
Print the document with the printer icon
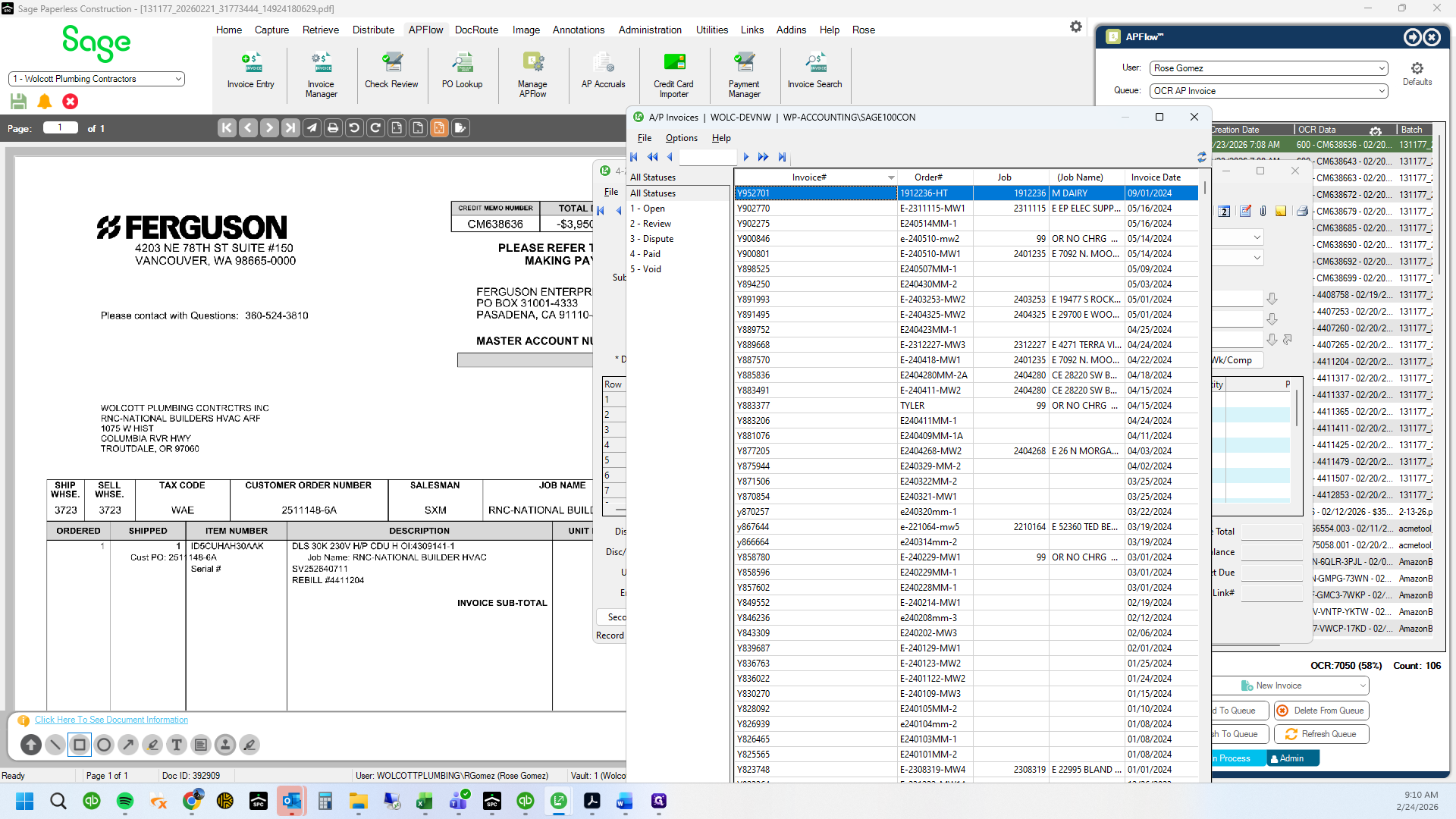point(333,128)
